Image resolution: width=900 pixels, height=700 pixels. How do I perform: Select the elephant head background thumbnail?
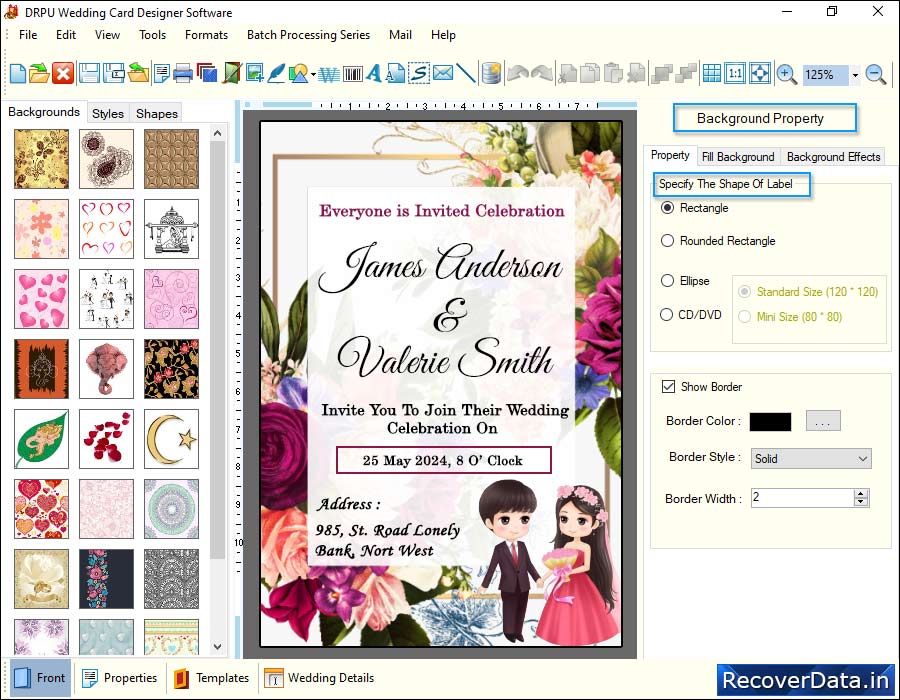coord(106,369)
